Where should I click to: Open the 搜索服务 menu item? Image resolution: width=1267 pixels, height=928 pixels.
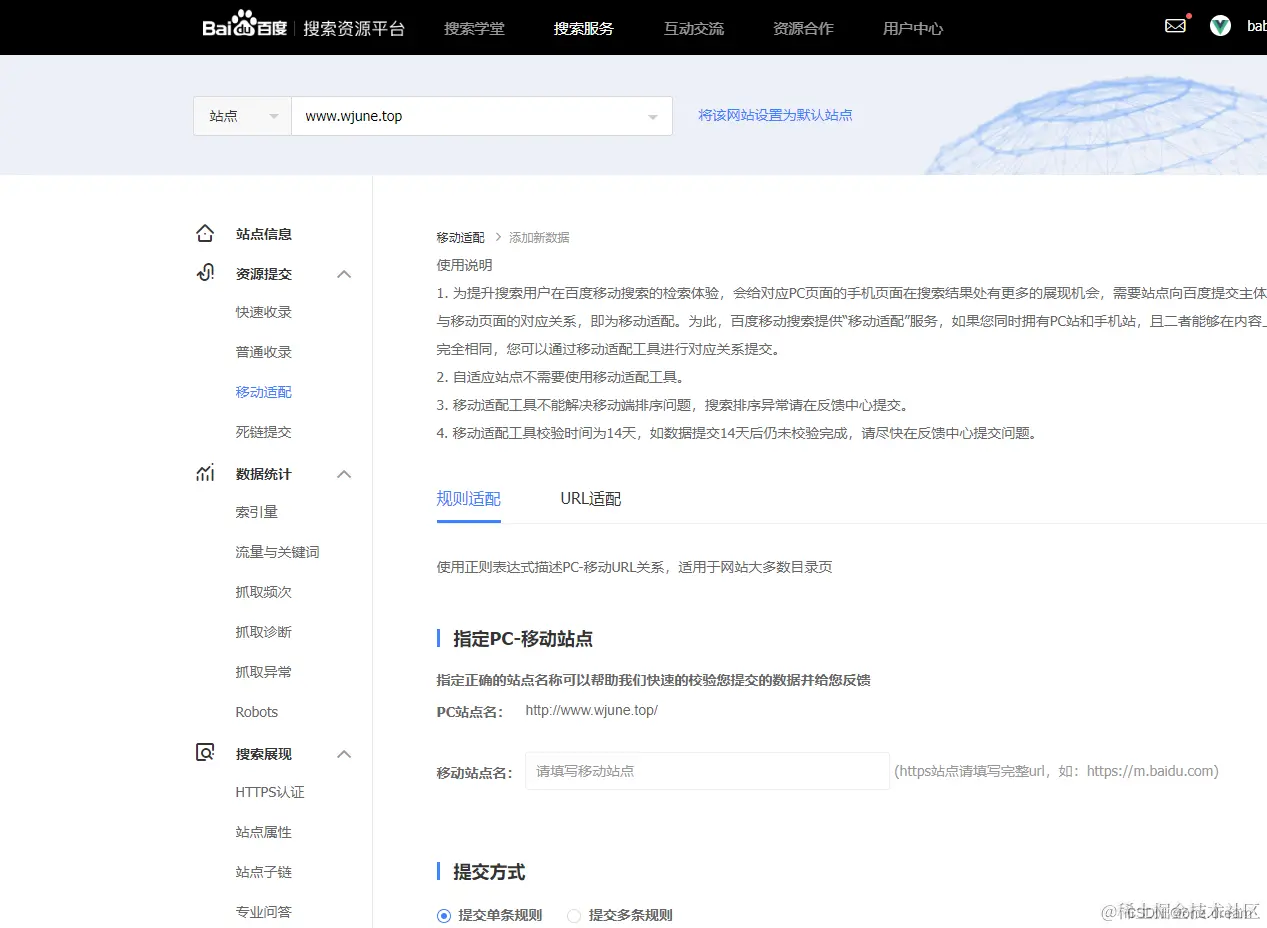tap(583, 28)
